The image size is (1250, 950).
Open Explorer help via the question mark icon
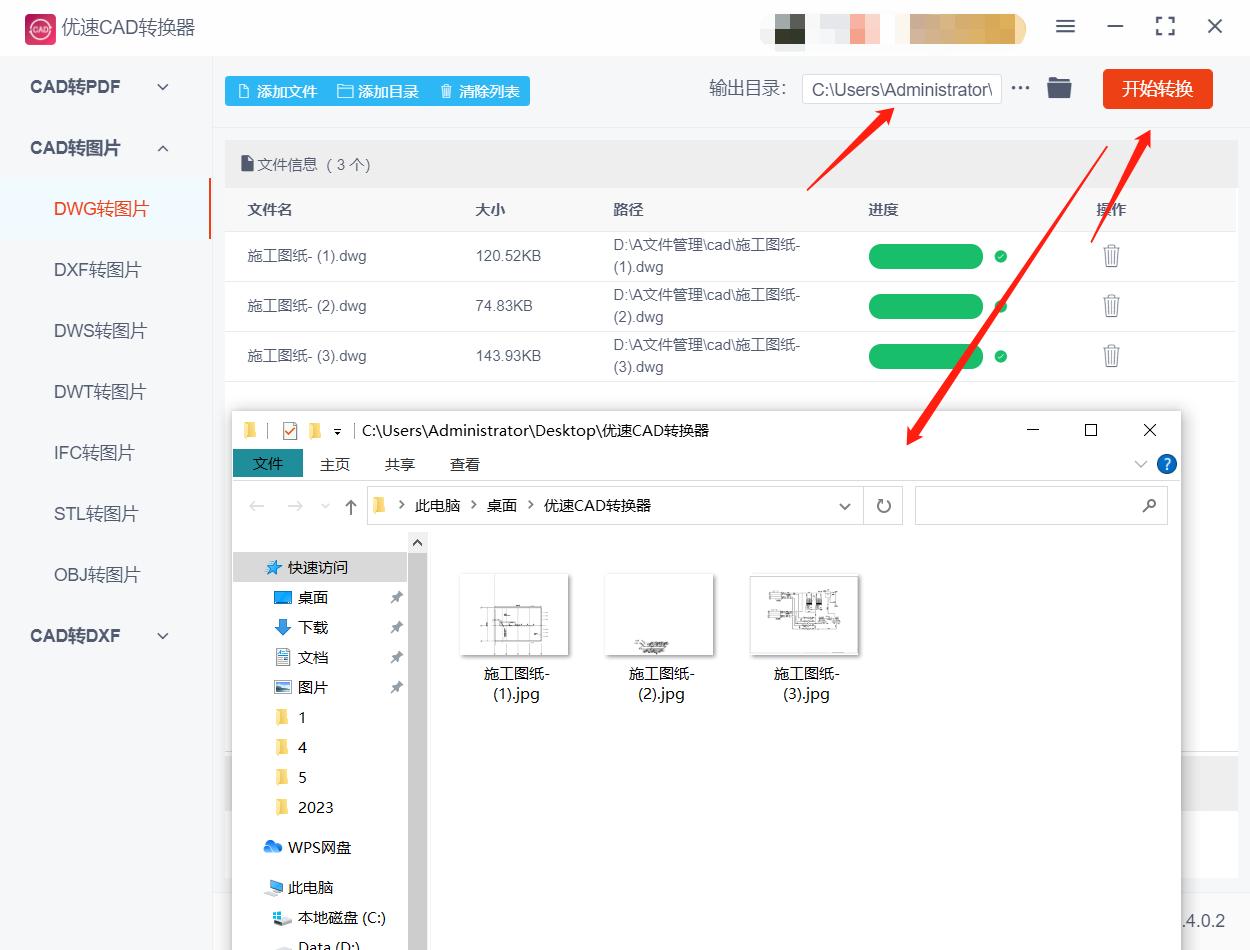1167,463
